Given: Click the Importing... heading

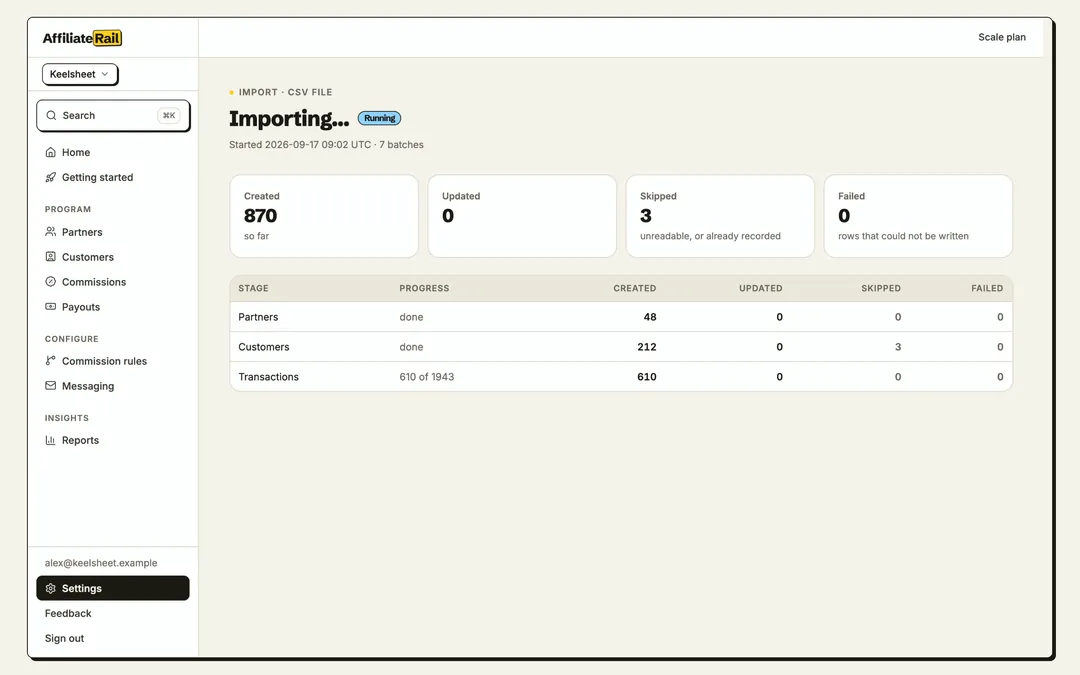Looking at the screenshot, I should [289, 118].
